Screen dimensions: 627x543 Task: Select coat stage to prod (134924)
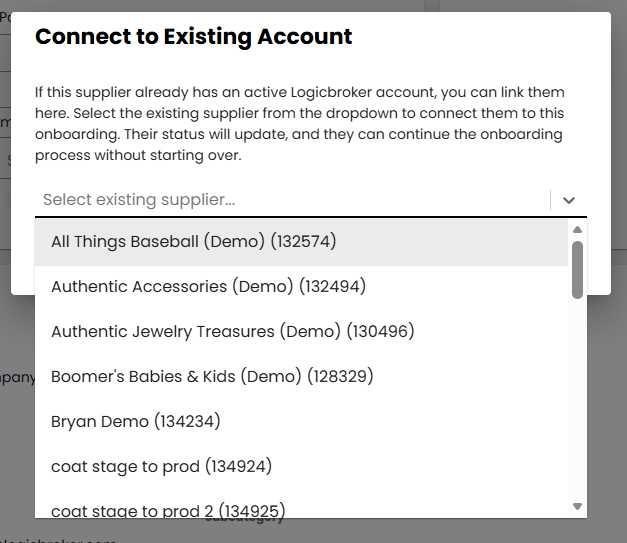pyautogui.click(x=161, y=466)
